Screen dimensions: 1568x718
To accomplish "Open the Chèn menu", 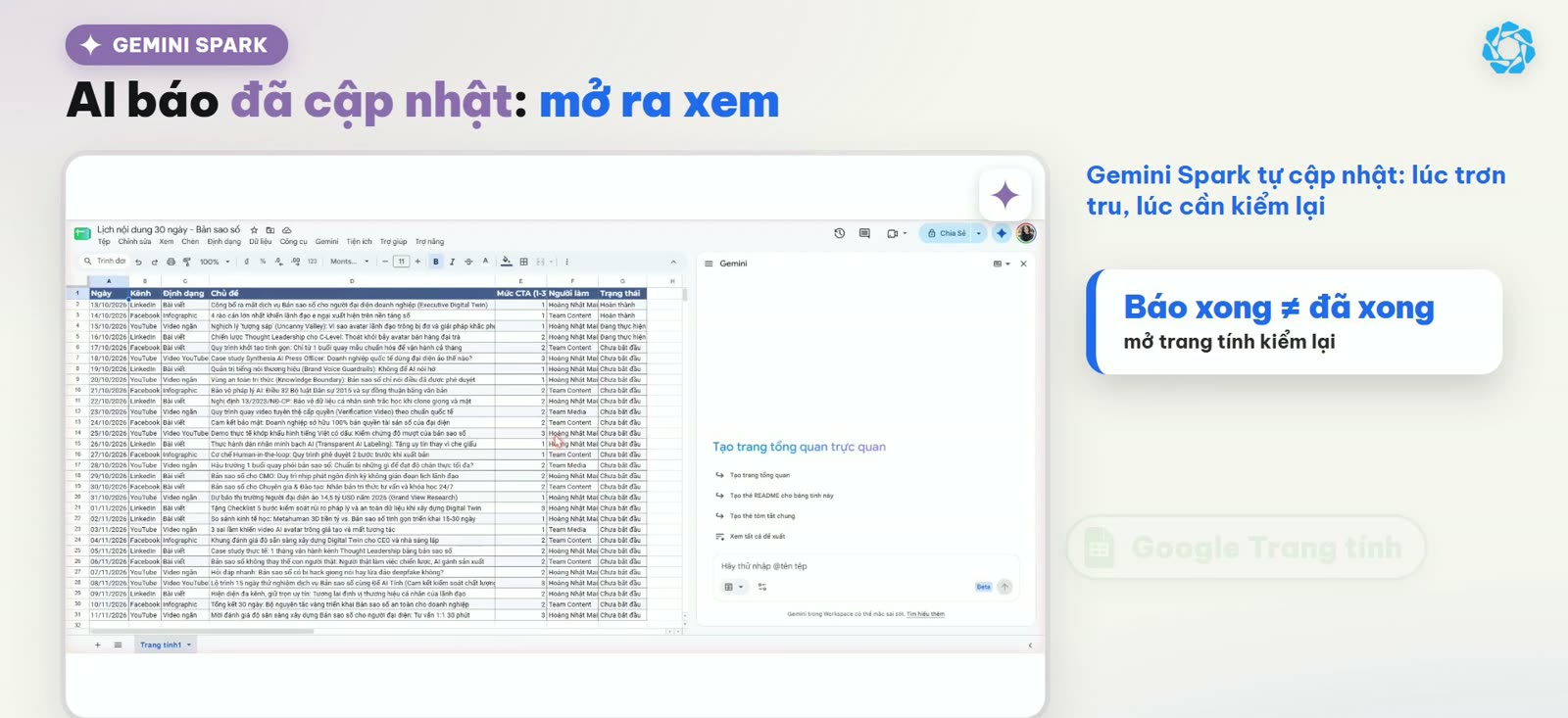I will click(x=190, y=241).
